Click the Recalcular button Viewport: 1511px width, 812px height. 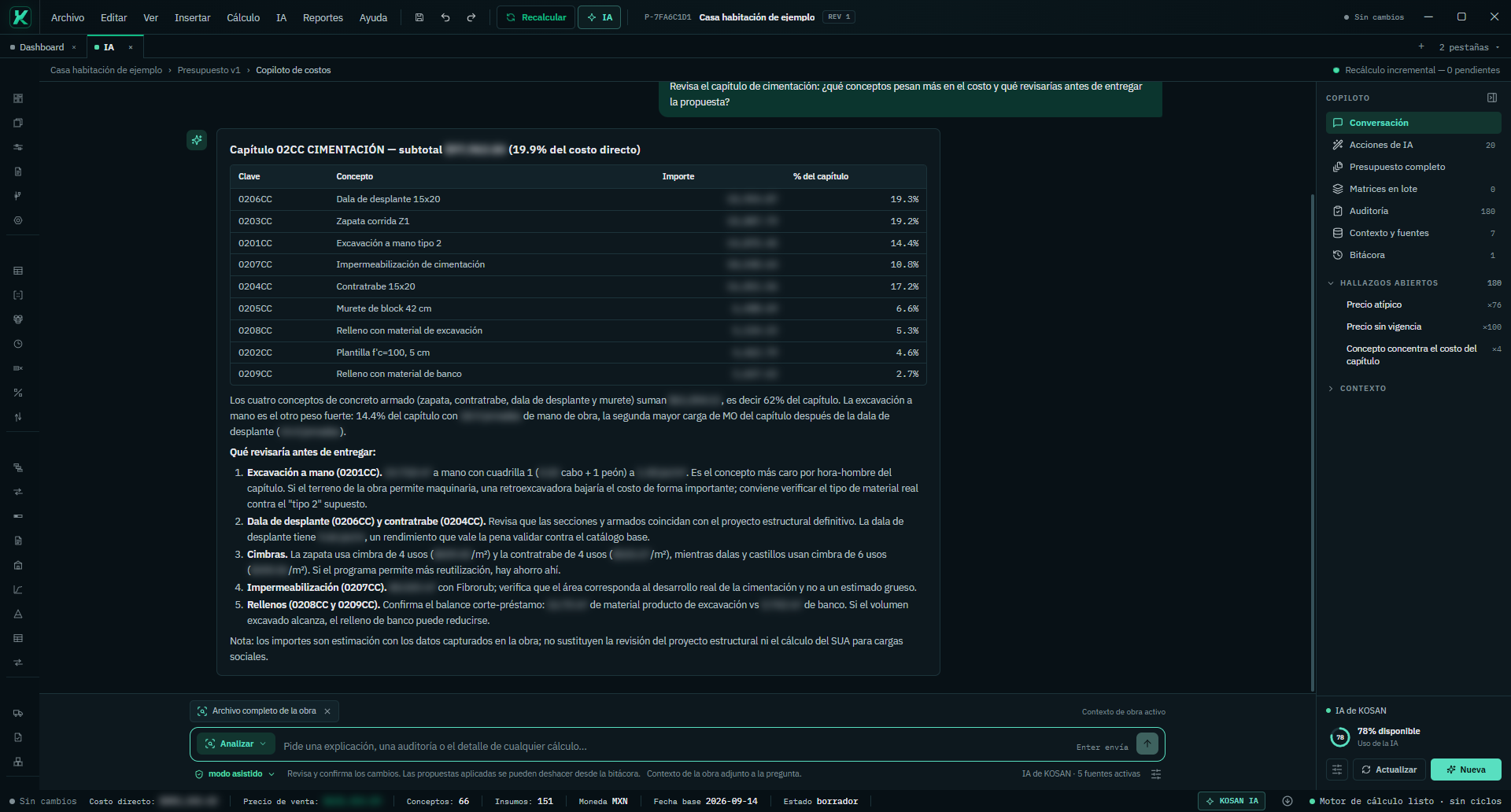coord(536,17)
